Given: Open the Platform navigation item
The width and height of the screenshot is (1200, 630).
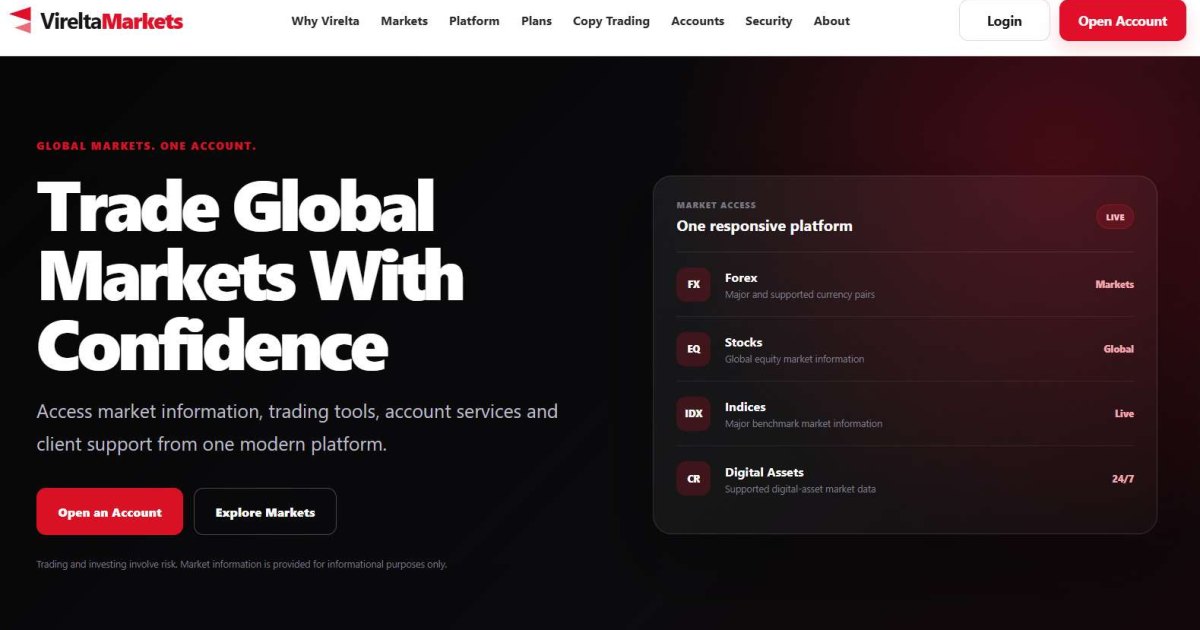Looking at the screenshot, I should [x=474, y=21].
